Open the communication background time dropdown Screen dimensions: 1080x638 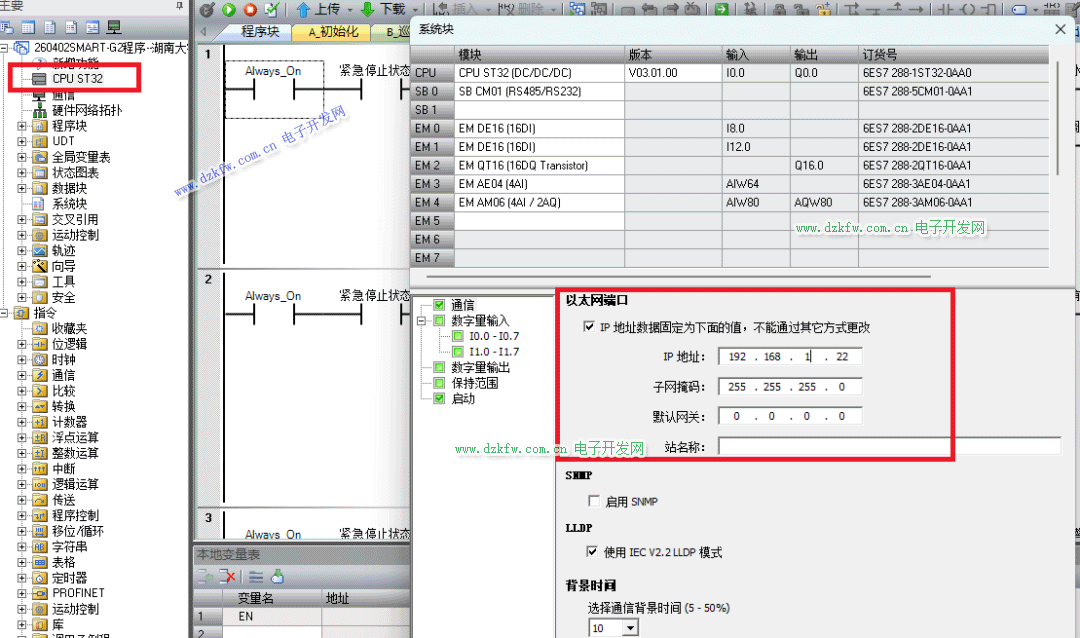[x=630, y=628]
